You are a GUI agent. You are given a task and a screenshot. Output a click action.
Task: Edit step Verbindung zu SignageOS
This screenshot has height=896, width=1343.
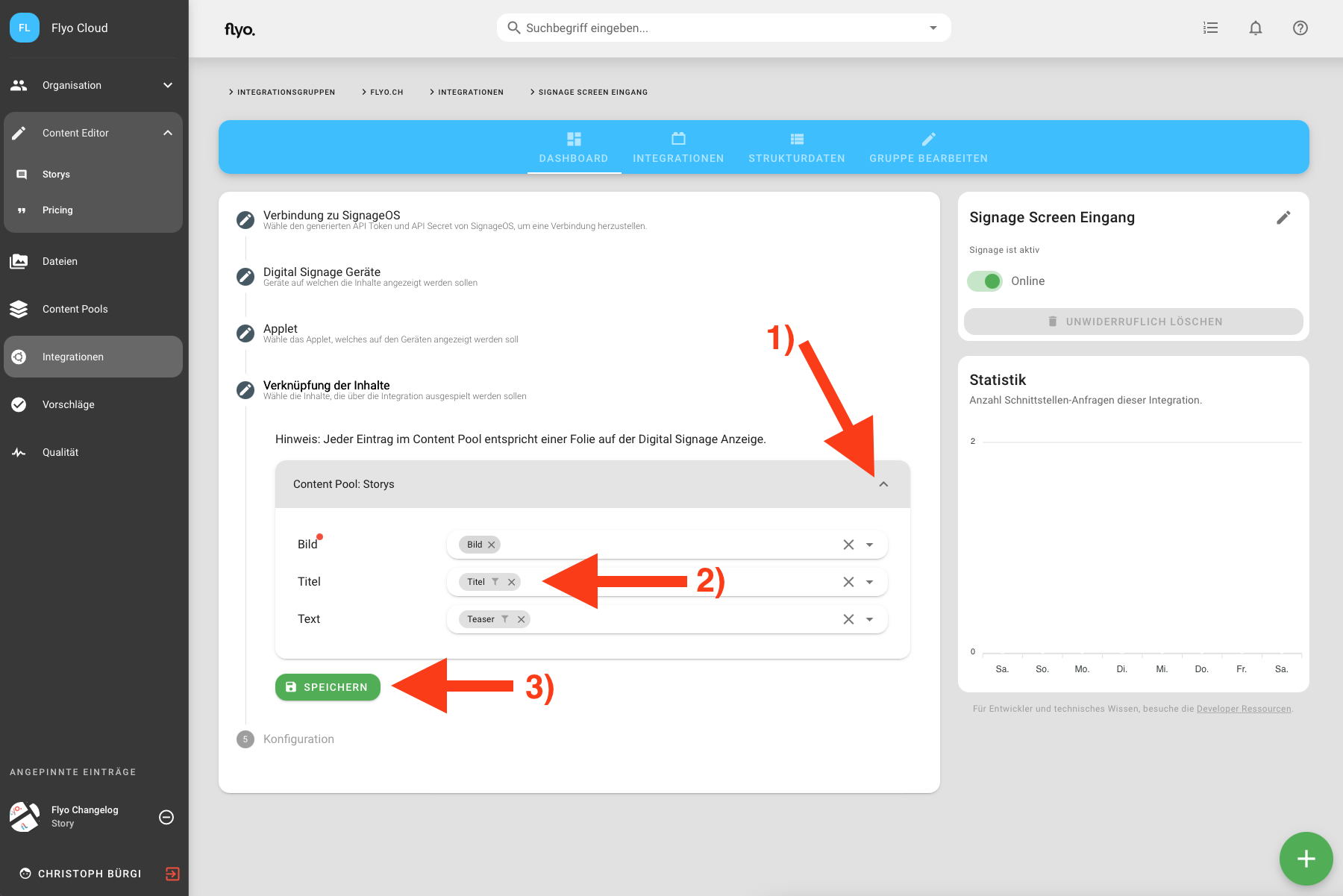(x=245, y=219)
